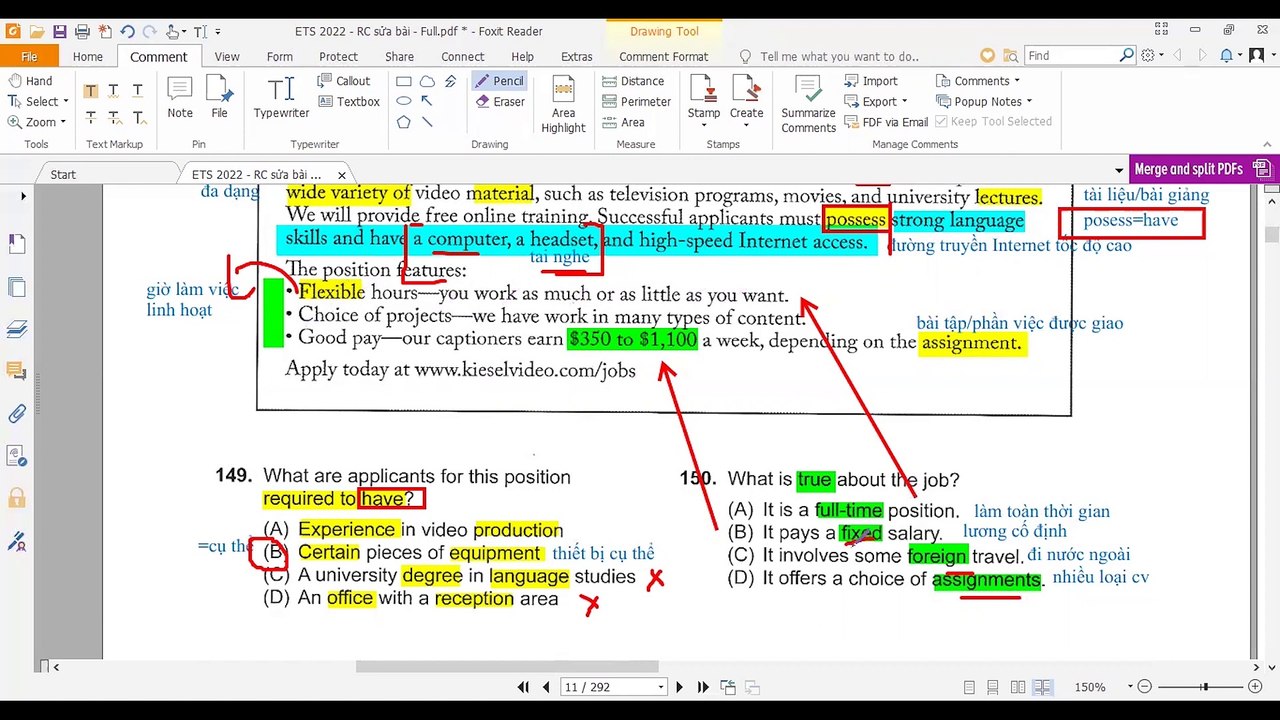Toggle Keep Tool Selected checkbox
Screen dimensions: 1280x720
click(x=993, y=122)
